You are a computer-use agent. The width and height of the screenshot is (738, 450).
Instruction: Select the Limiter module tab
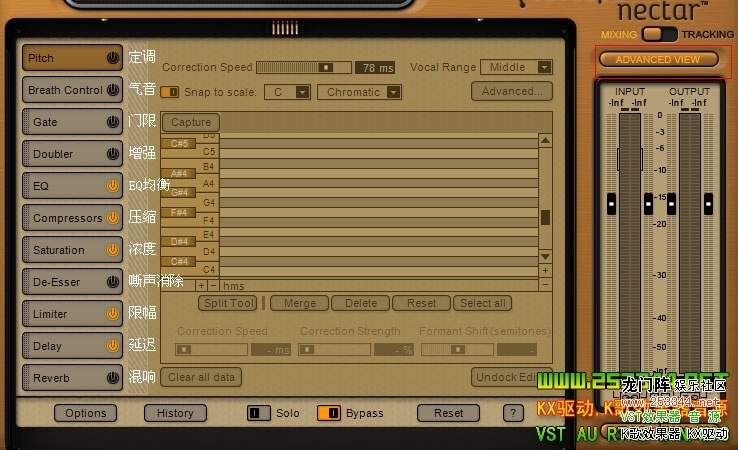coord(72,314)
